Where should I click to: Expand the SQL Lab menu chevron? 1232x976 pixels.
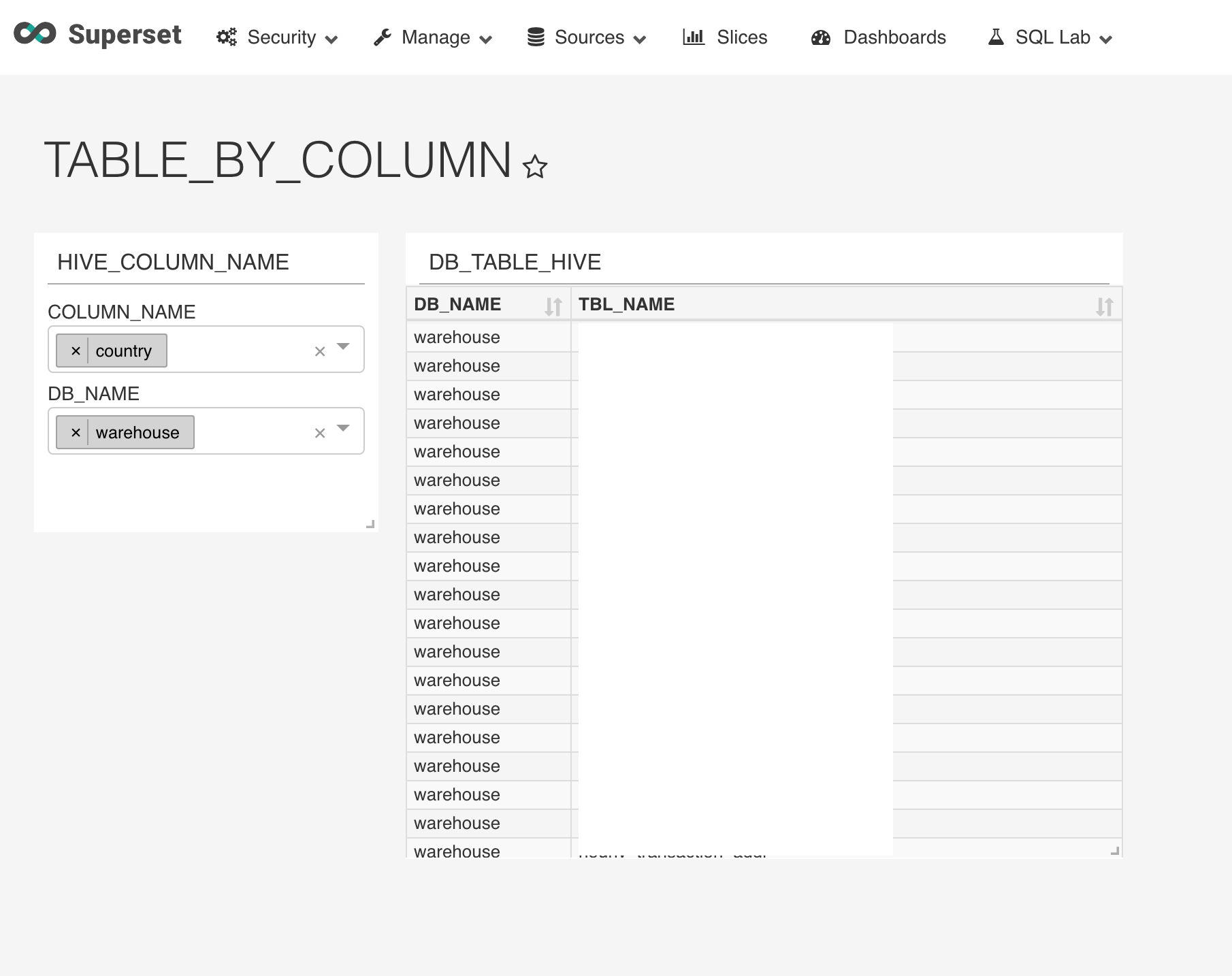tap(1106, 39)
